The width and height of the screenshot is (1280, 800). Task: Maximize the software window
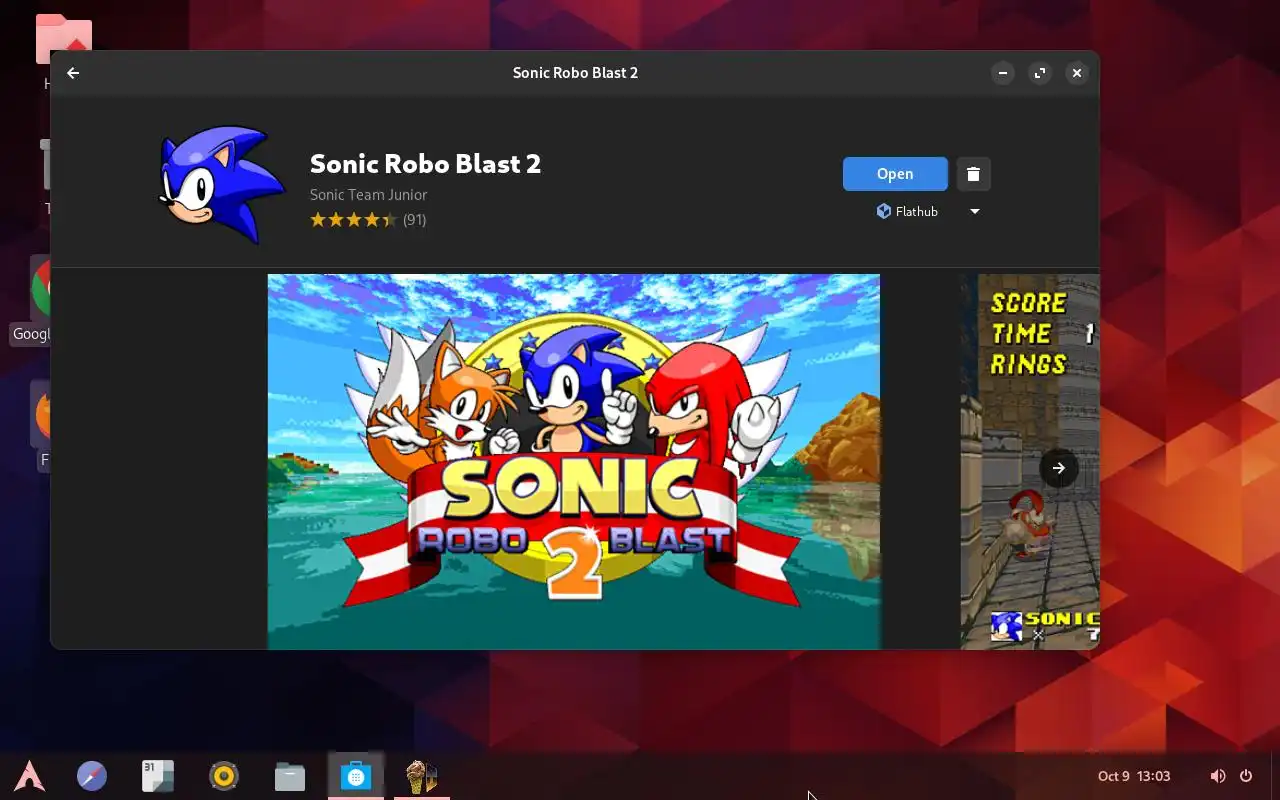tap(1040, 73)
